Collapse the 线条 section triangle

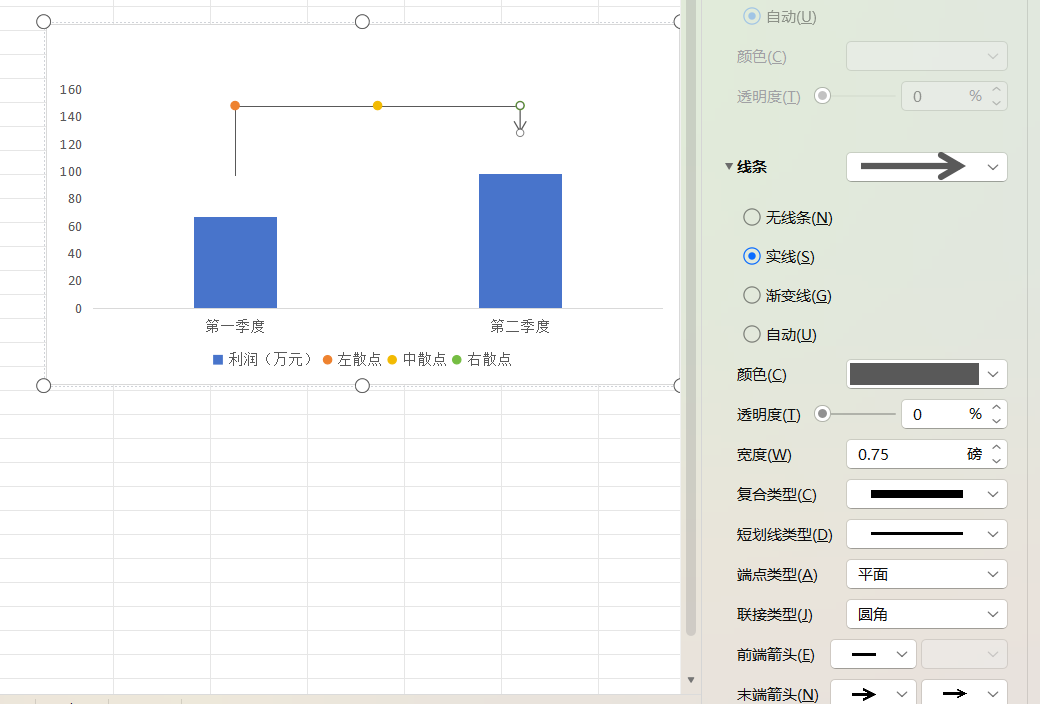click(x=729, y=166)
